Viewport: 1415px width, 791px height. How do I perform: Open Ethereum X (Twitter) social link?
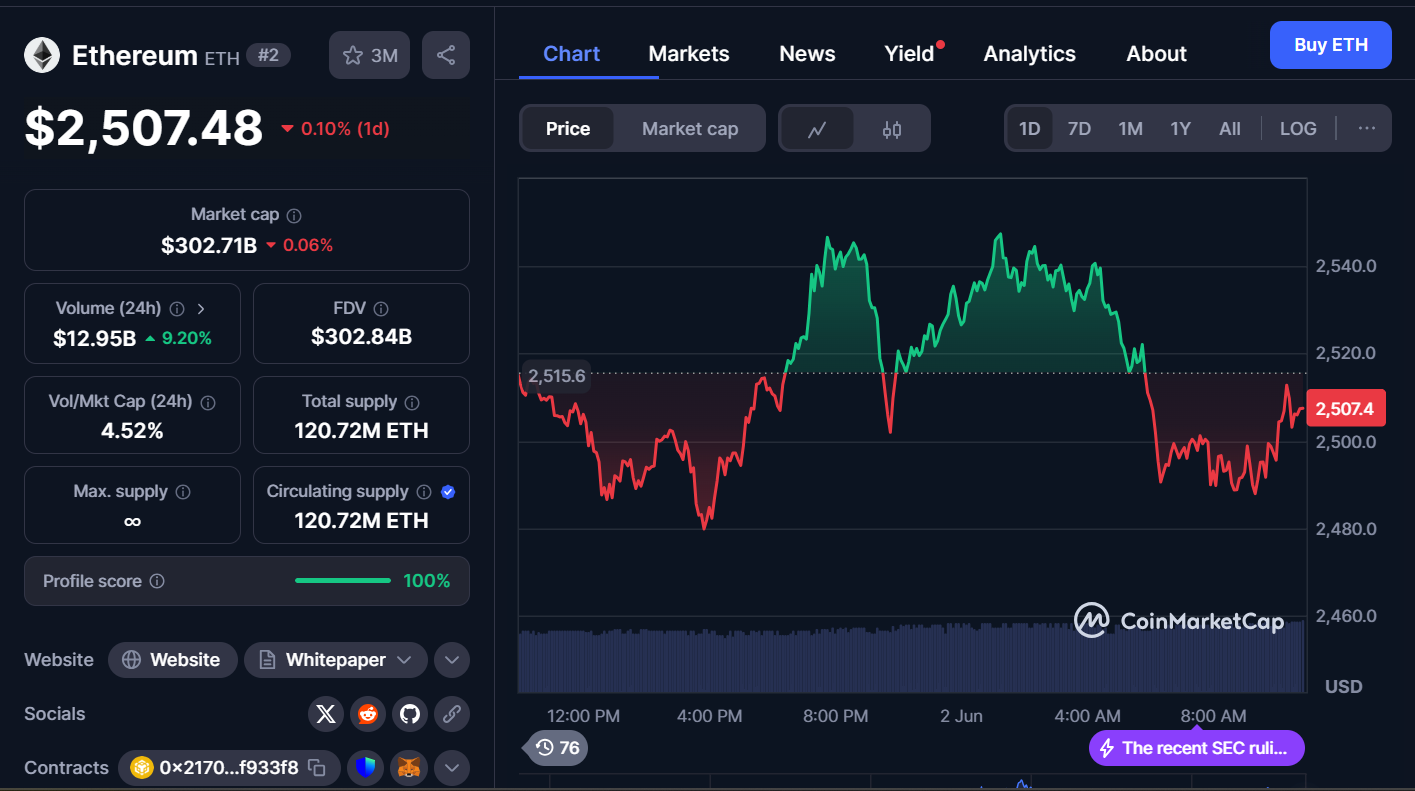325,714
